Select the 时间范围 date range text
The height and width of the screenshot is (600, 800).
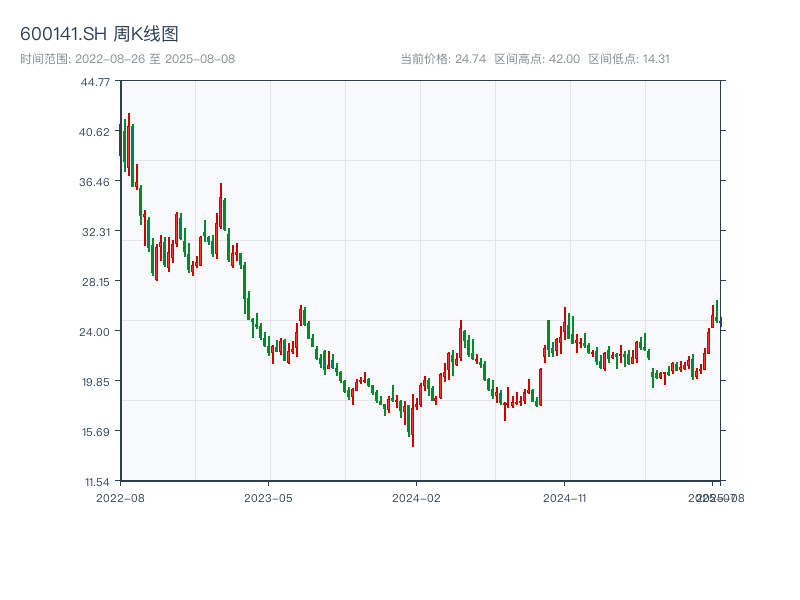(127, 59)
